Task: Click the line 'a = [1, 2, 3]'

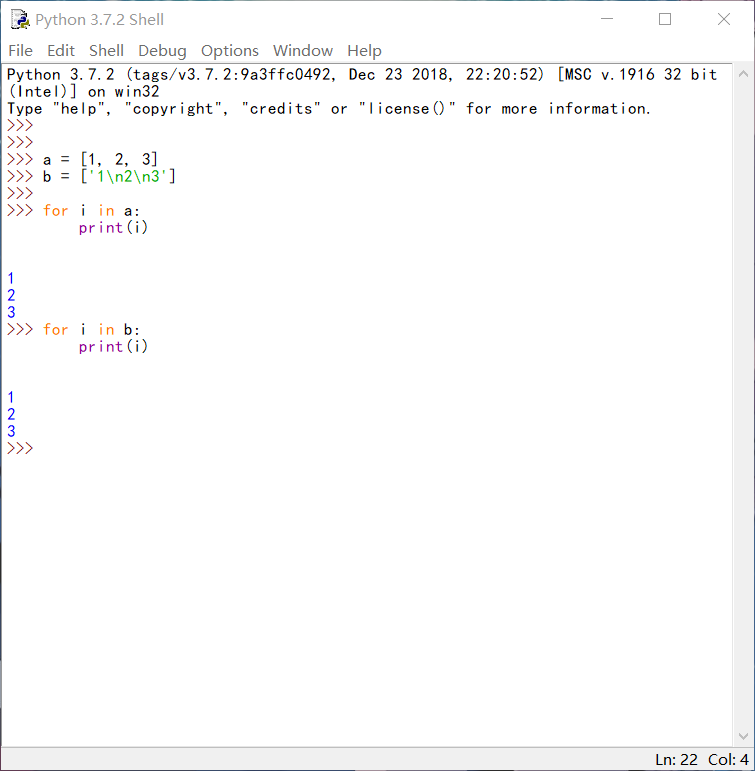Action: click(x=100, y=160)
